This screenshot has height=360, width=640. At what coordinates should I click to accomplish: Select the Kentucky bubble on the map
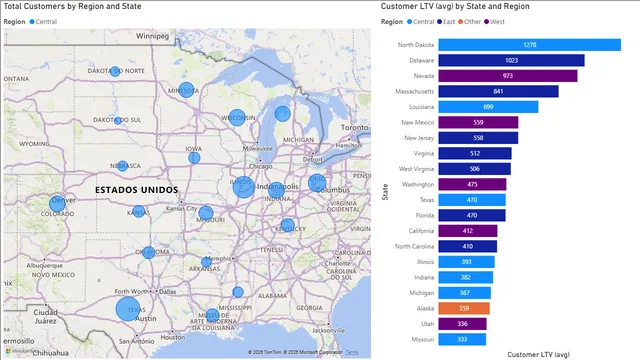[288, 225]
